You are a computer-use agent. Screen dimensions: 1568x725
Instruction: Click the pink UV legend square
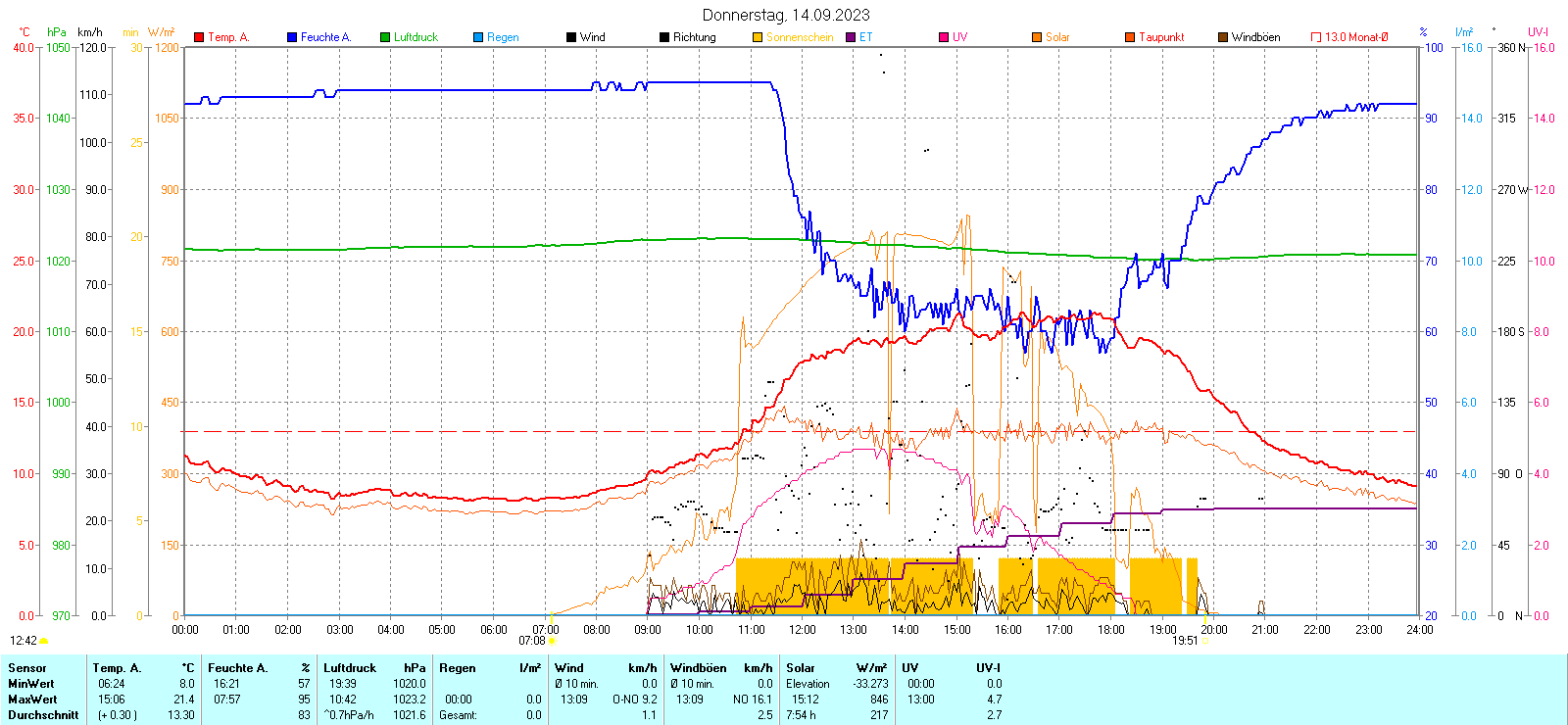point(944,37)
